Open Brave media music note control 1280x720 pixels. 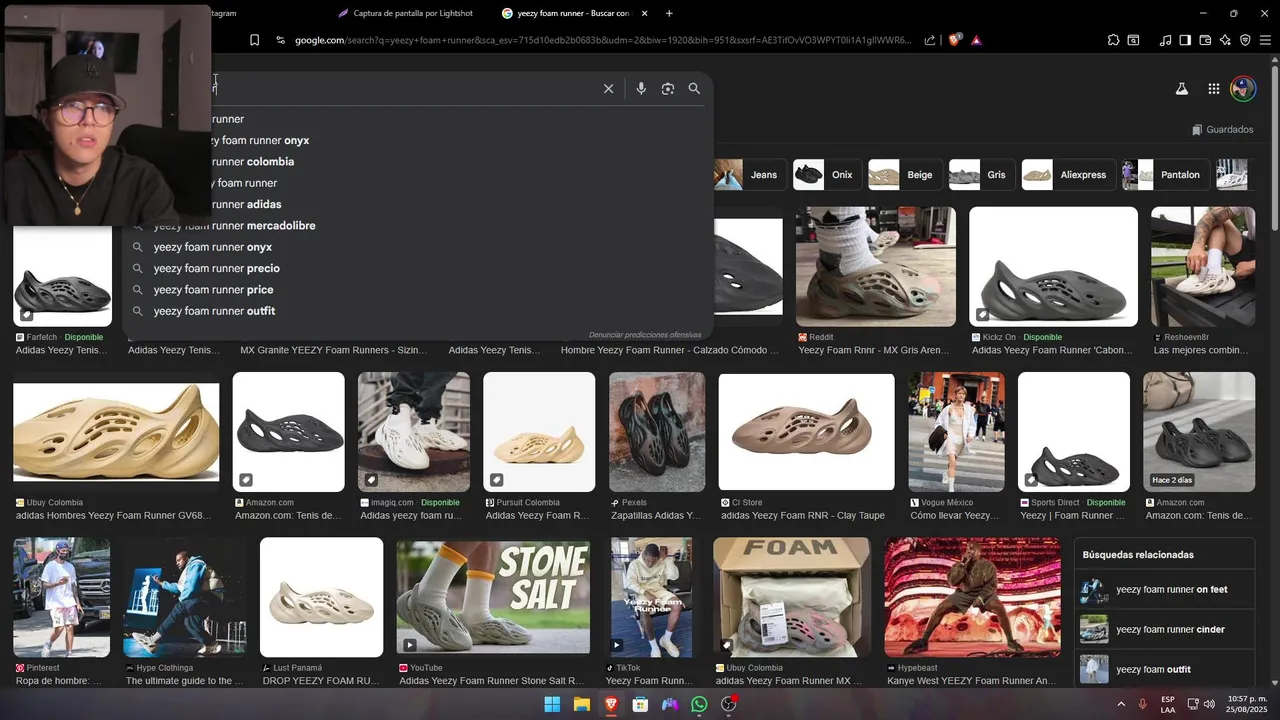click(x=1165, y=40)
